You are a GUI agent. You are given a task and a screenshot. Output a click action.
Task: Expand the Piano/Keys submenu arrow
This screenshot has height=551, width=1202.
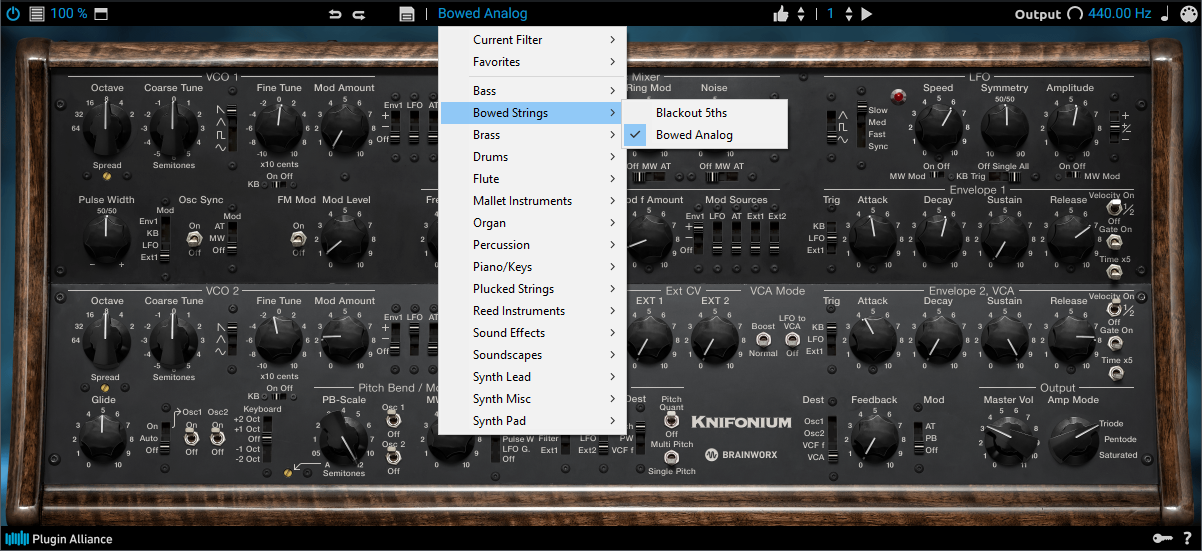click(612, 267)
